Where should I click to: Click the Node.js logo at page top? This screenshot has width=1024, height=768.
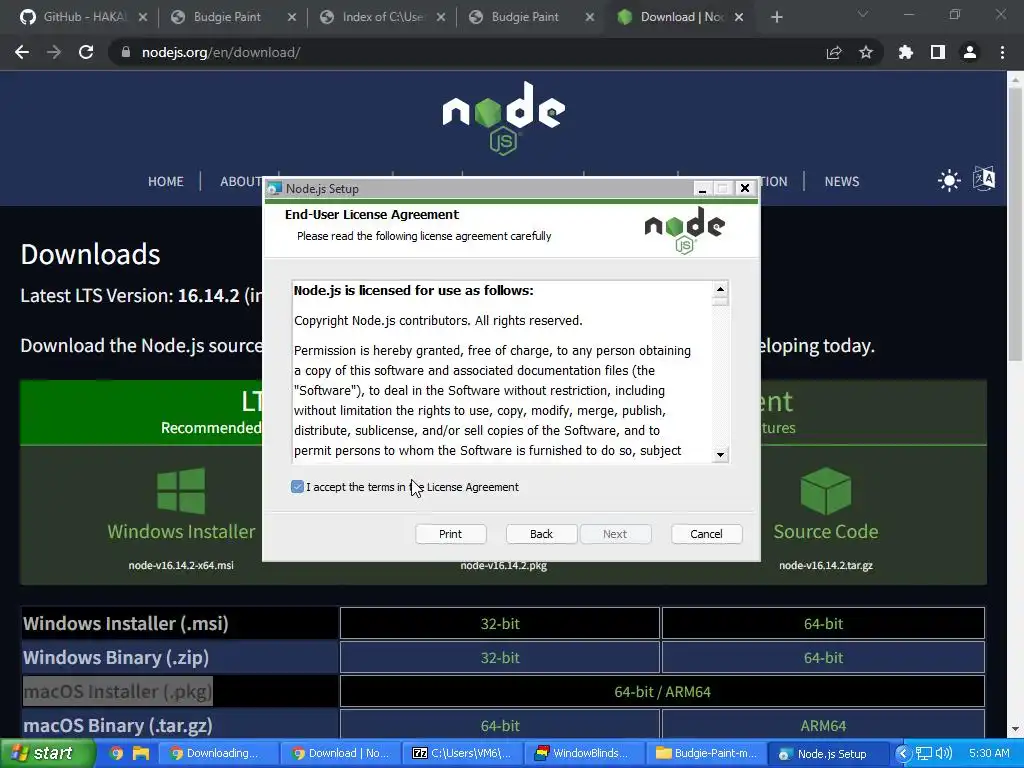(x=504, y=118)
